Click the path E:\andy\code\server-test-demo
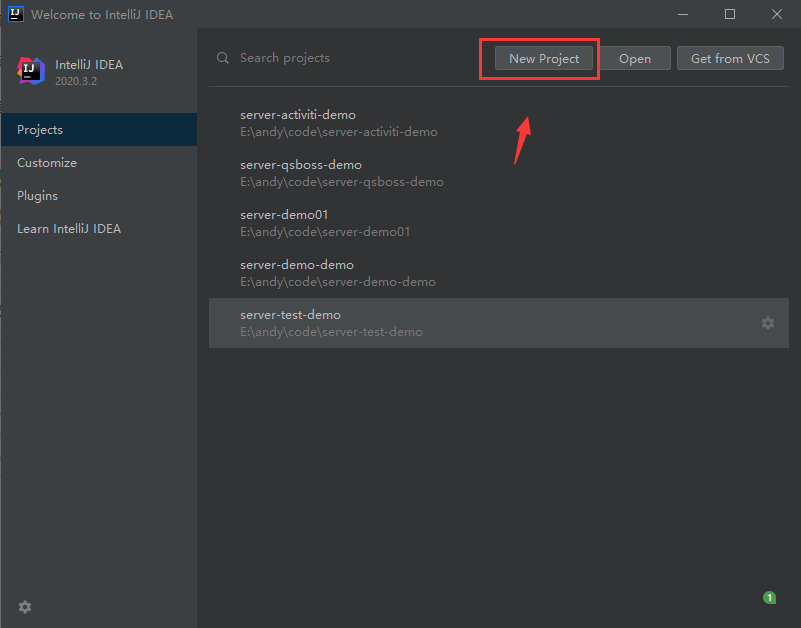The image size is (801, 628). coord(331,332)
